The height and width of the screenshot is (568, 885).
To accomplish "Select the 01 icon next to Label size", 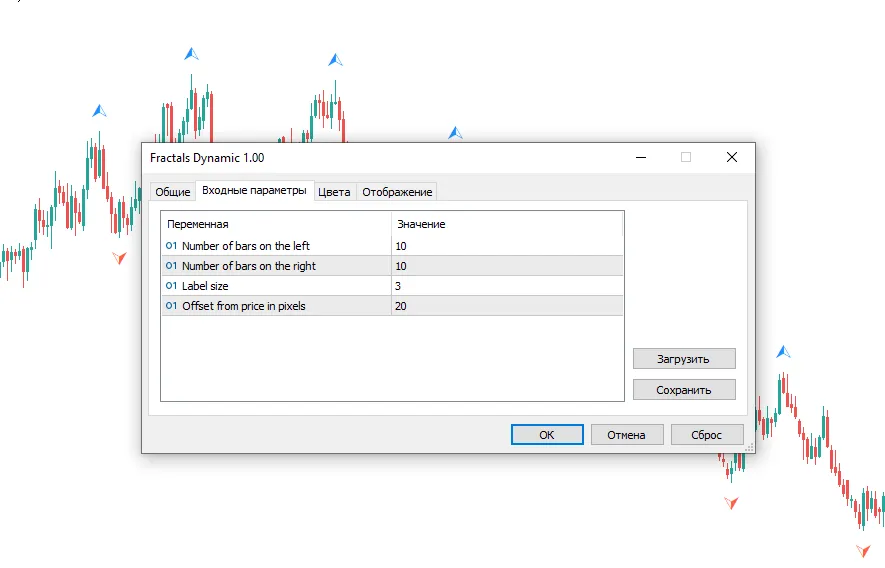I will coord(171,286).
